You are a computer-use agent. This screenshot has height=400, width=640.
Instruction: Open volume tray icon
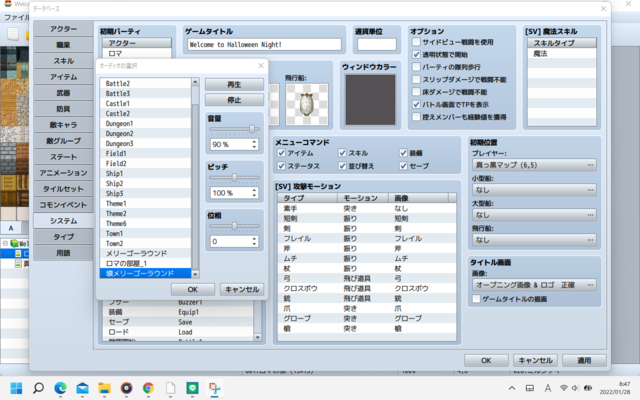point(575,388)
